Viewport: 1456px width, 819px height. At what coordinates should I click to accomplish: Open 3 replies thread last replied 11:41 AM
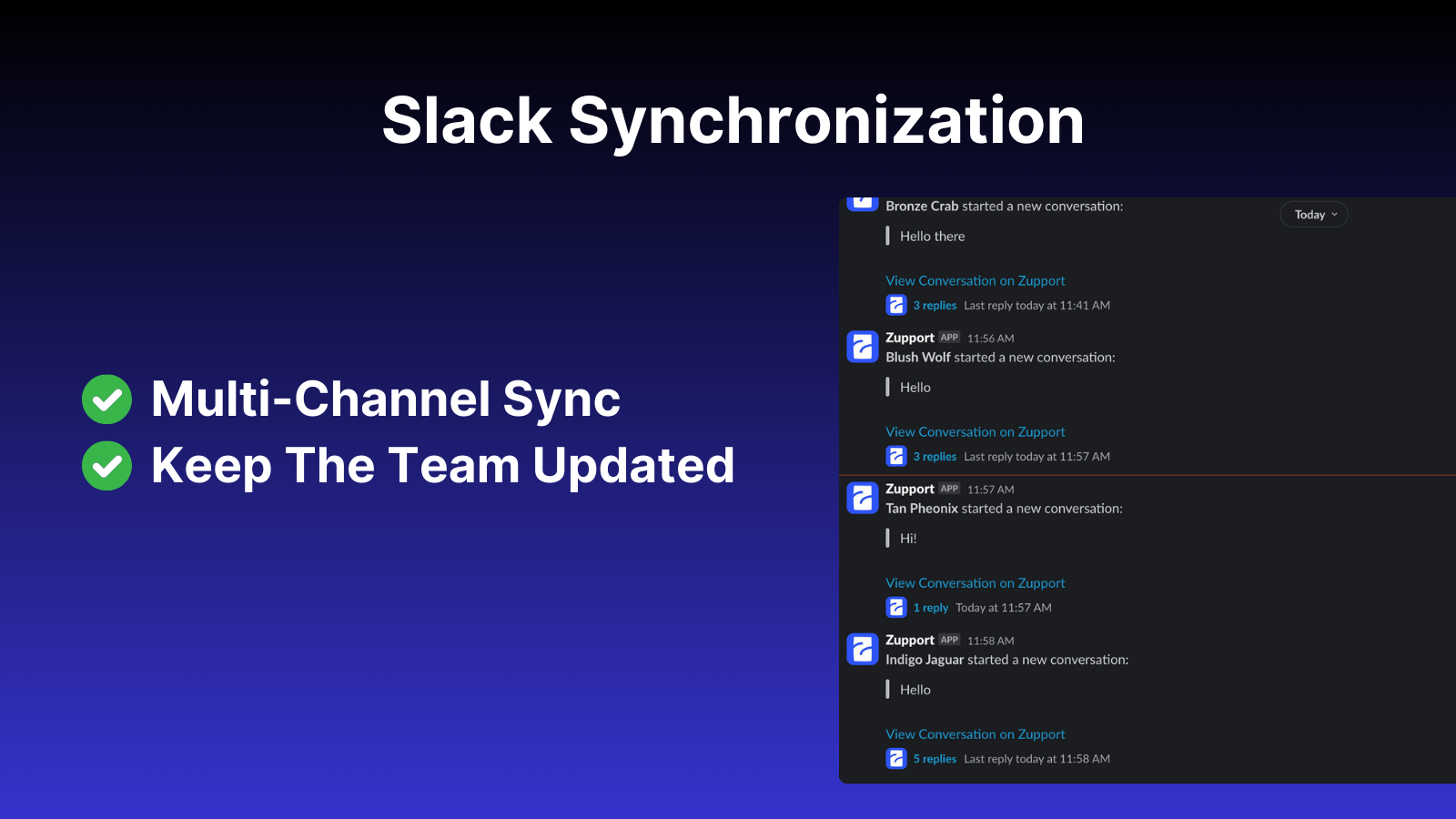point(935,306)
